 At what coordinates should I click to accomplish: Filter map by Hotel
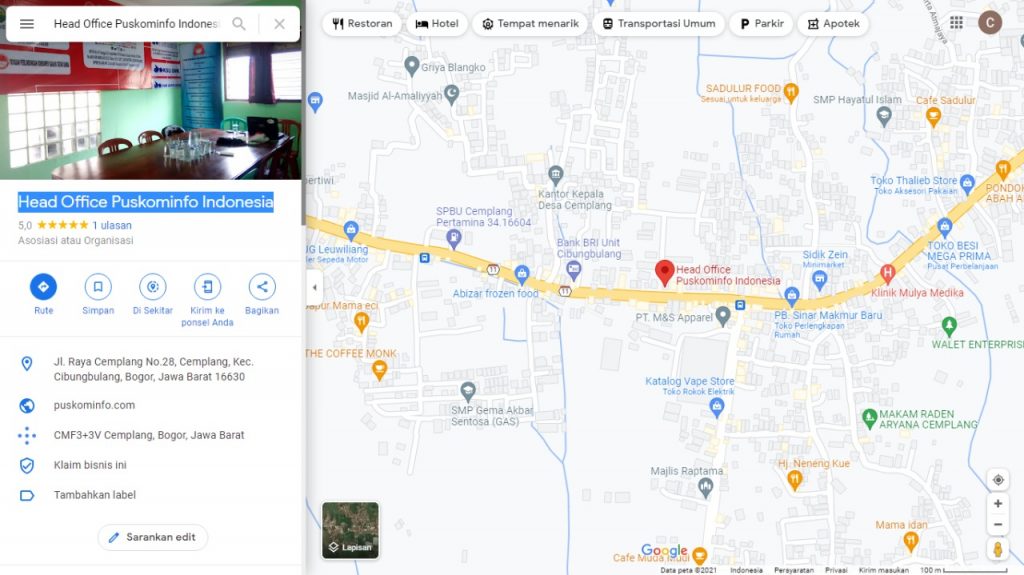click(437, 24)
